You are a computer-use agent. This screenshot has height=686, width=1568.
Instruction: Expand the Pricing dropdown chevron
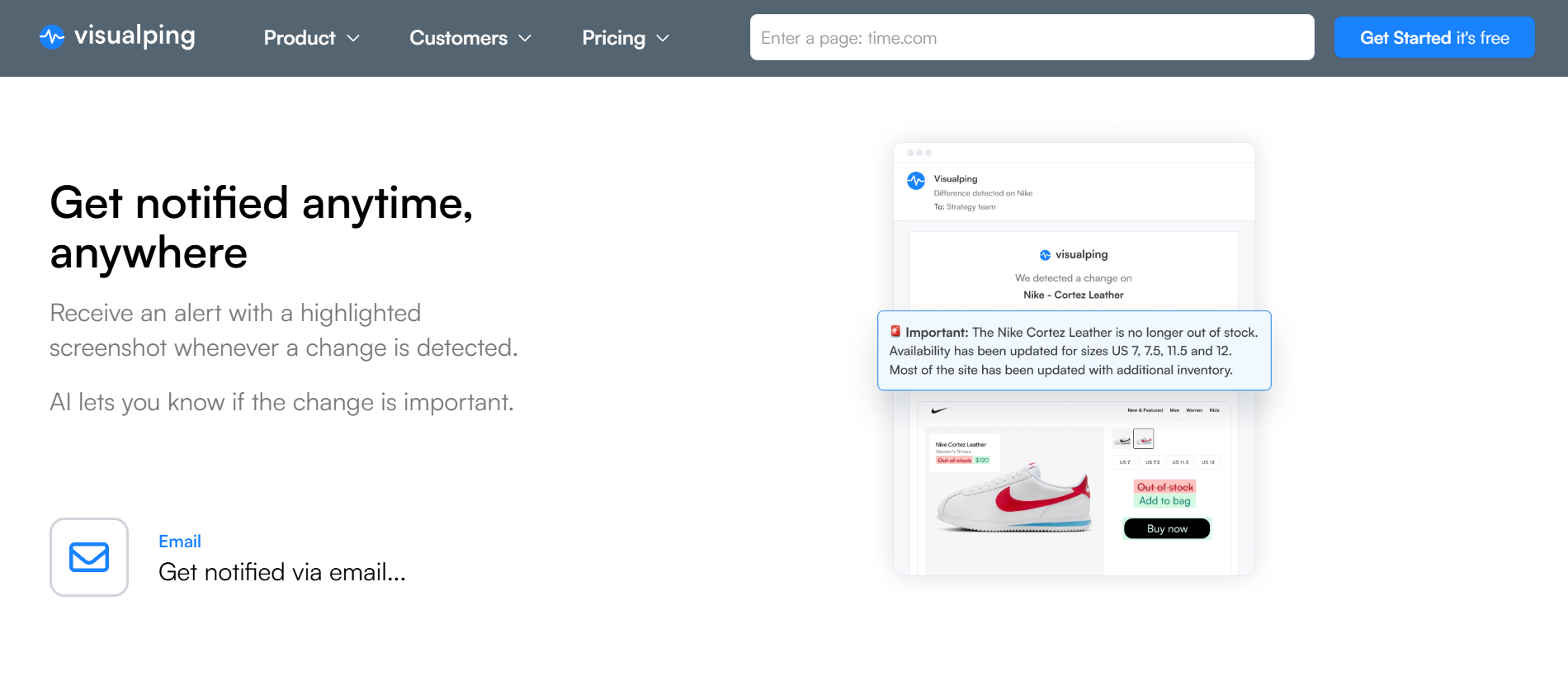tap(663, 38)
